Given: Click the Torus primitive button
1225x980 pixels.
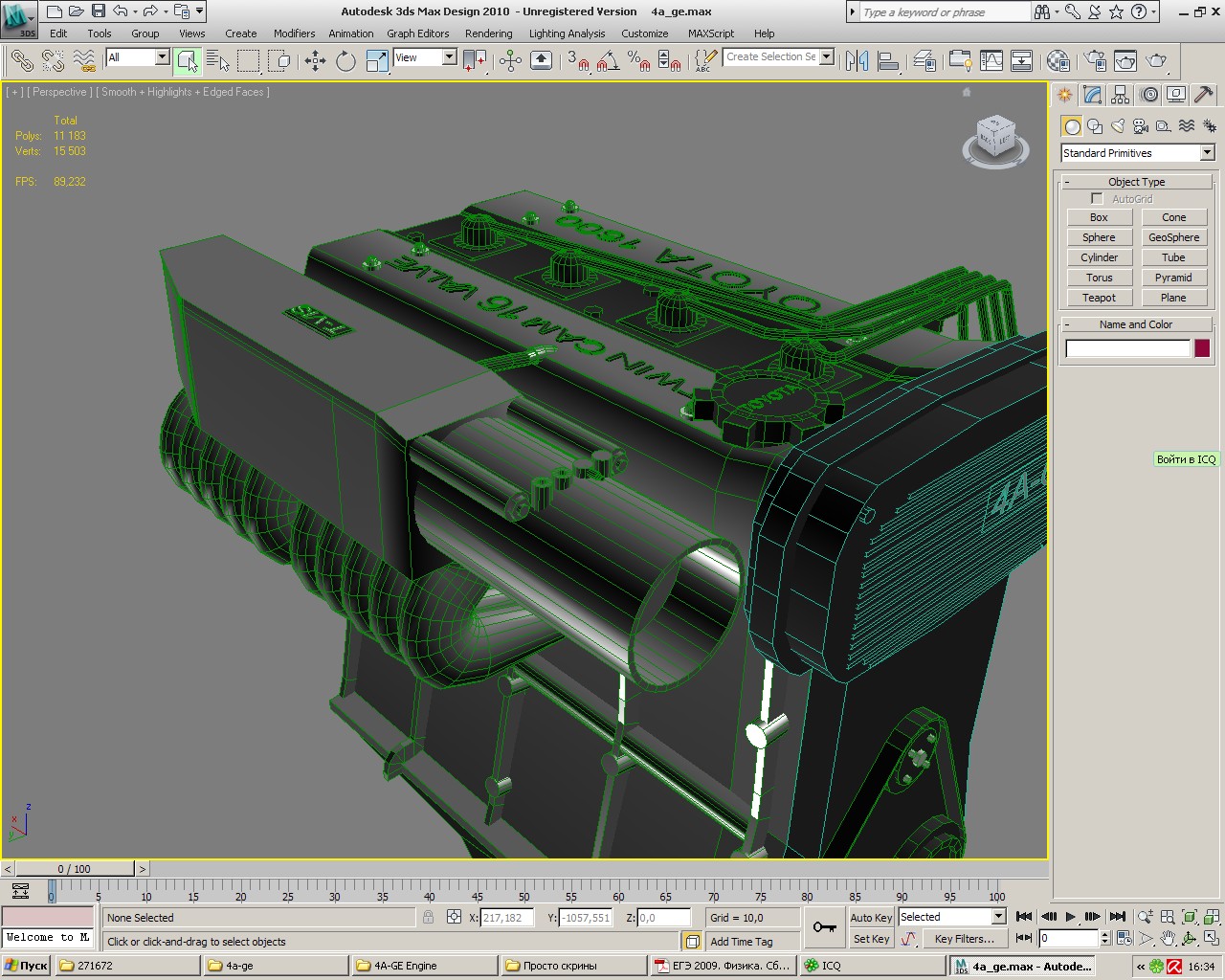Looking at the screenshot, I should click(x=1099, y=278).
